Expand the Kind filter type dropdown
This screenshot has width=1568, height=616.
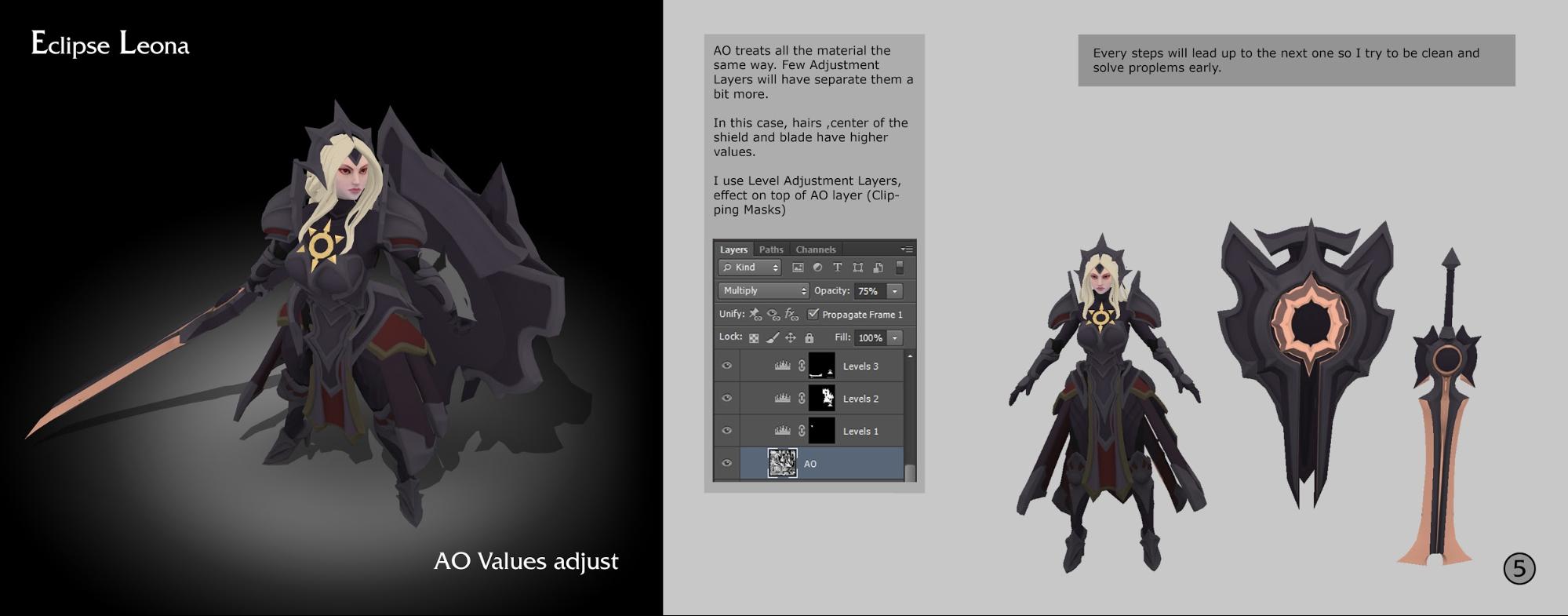pyautogui.click(x=749, y=268)
